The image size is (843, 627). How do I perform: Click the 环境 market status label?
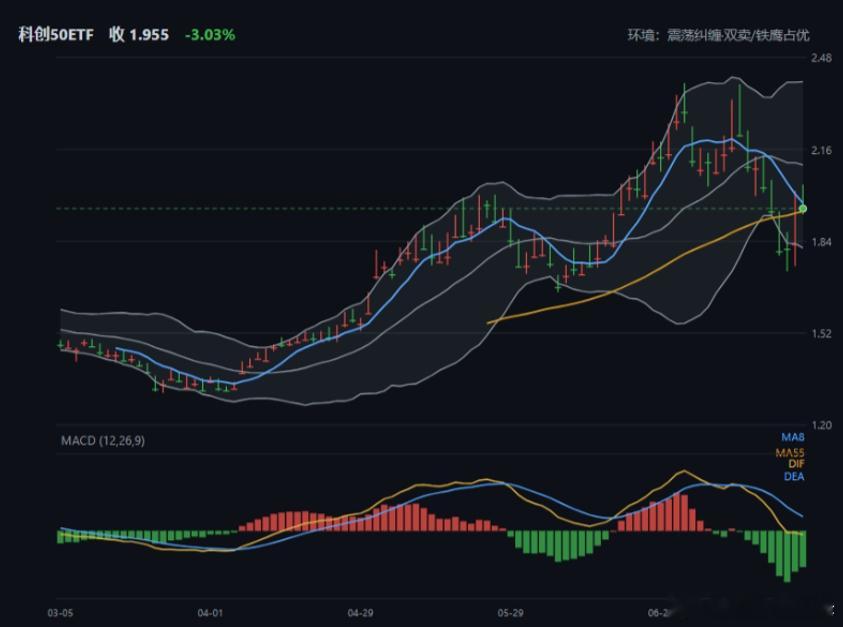coord(718,35)
